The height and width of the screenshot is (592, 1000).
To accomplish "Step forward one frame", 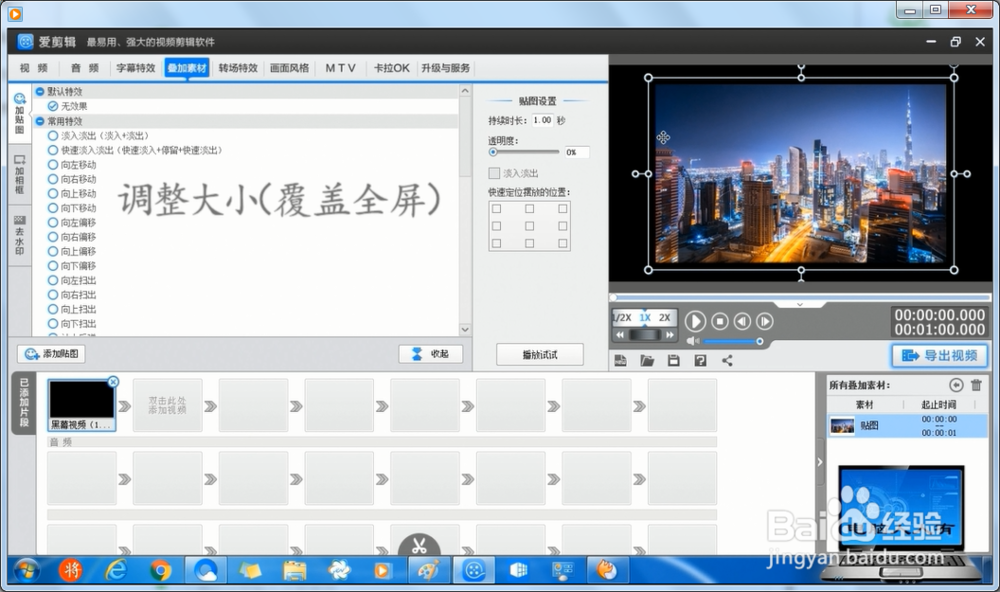I will point(765,322).
